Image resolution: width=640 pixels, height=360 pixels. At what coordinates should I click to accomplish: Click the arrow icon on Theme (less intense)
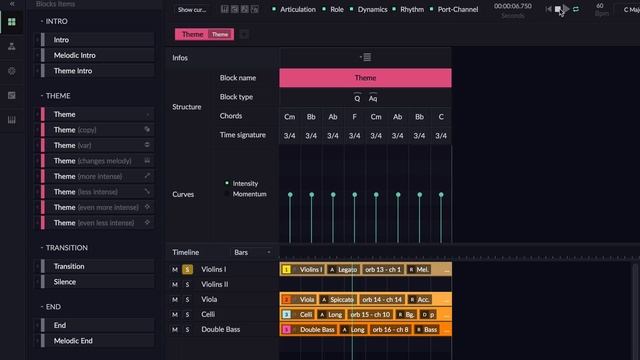(147, 191)
